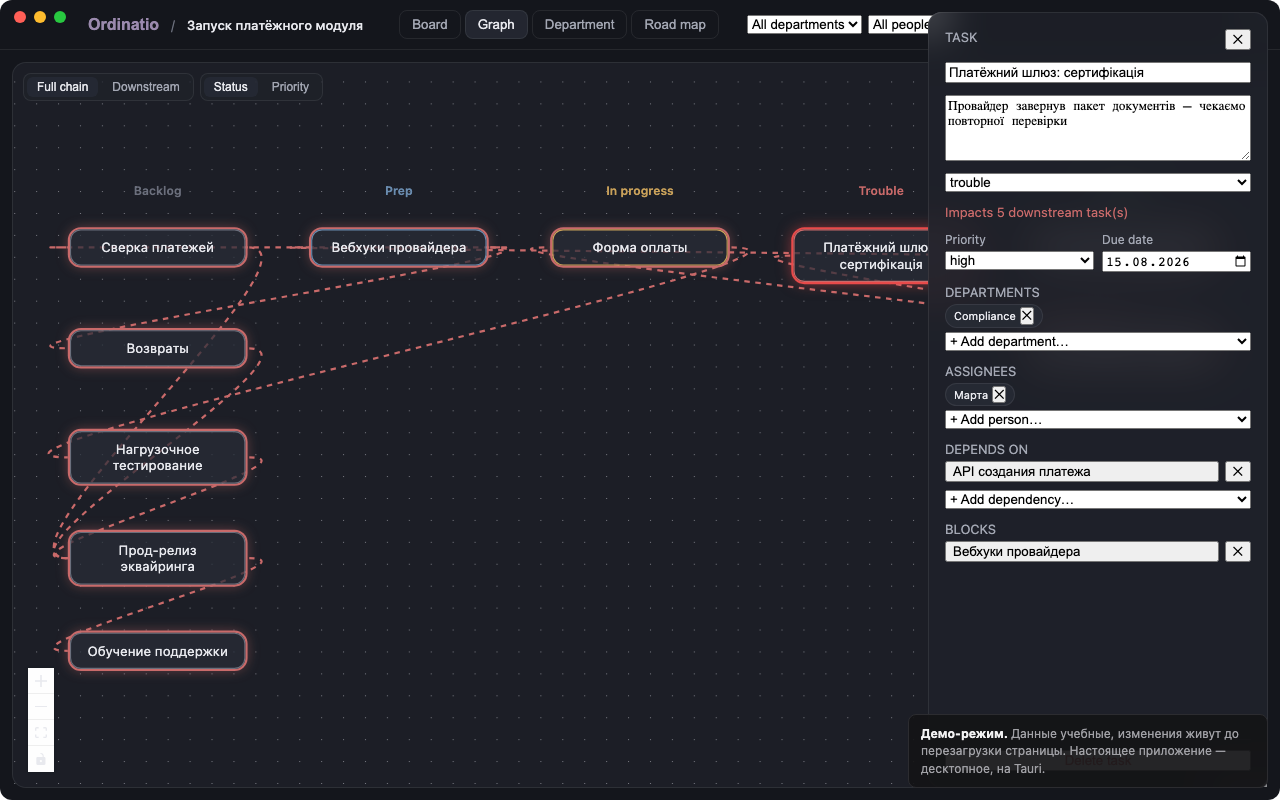The height and width of the screenshot is (800, 1280).
Task: Select the Нагрузочное тестирование node
Action: 158,457
